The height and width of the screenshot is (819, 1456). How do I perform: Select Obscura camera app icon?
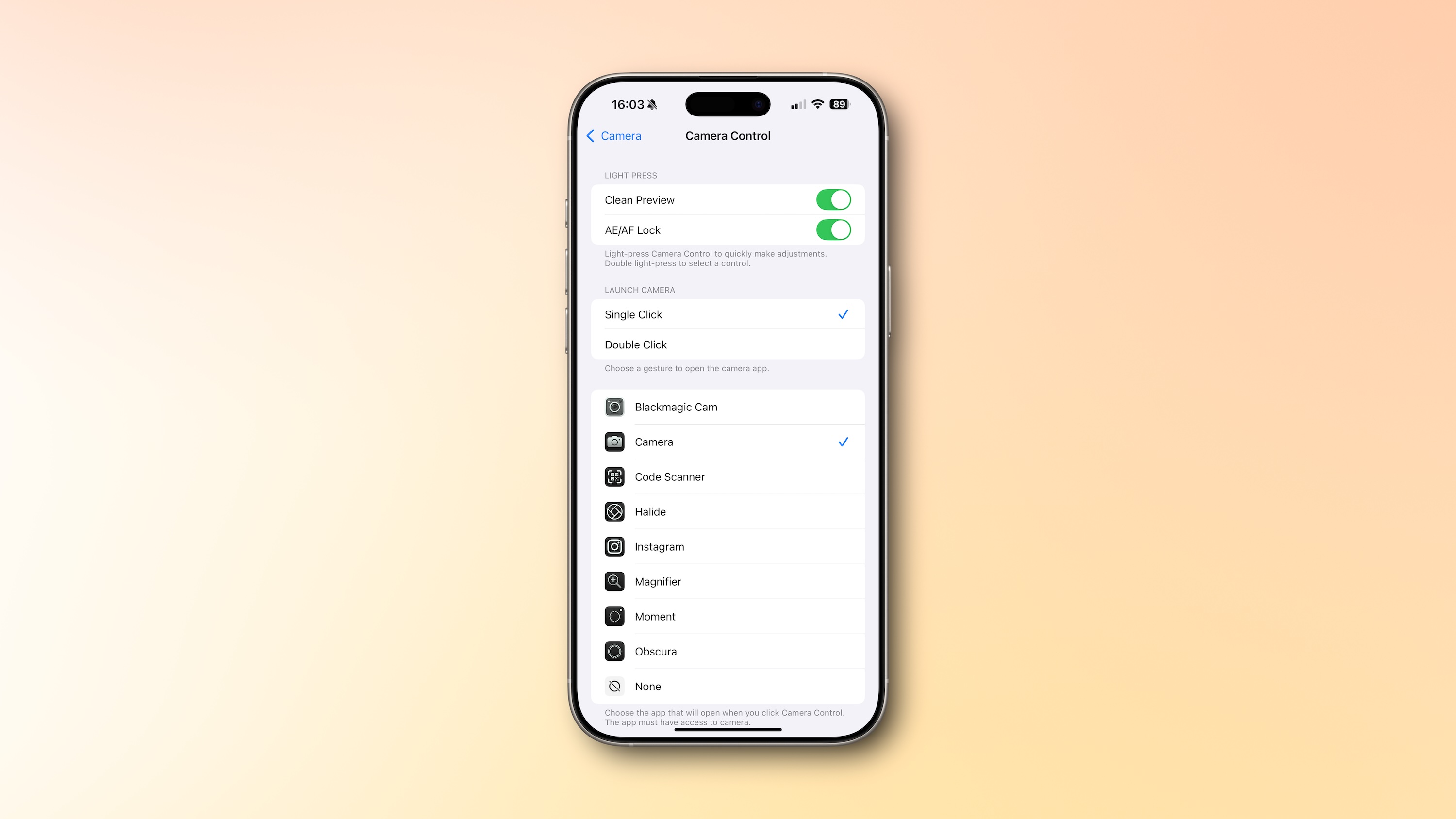[x=614, y=651]
